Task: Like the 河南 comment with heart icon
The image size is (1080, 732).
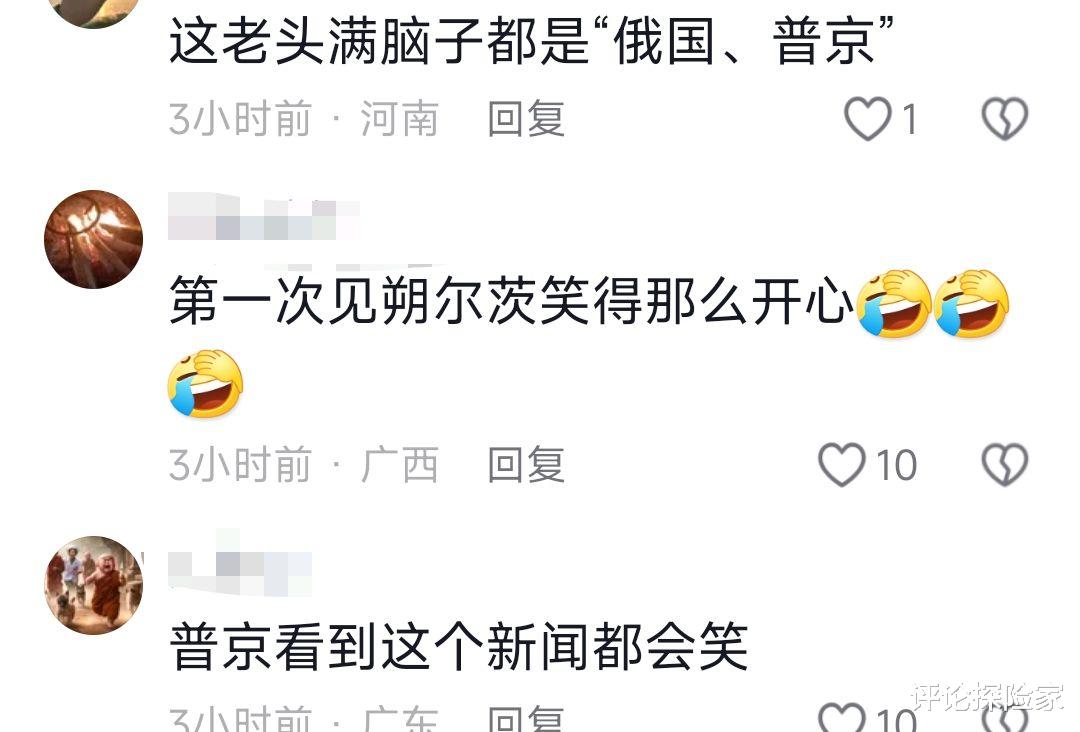Action: [868, 119]
